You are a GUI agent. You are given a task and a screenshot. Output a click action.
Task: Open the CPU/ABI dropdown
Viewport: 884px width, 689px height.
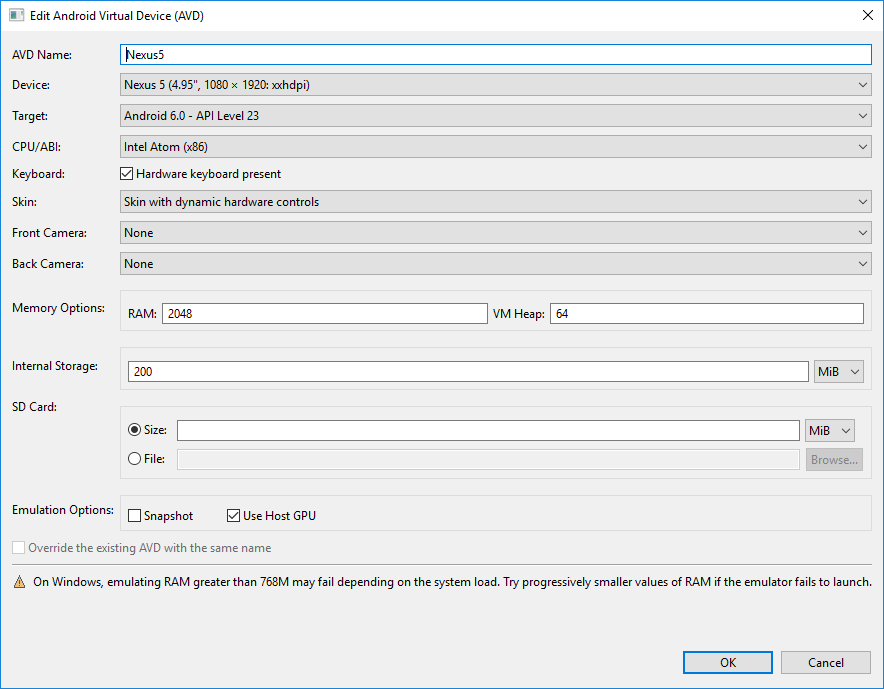pos(496,147)
